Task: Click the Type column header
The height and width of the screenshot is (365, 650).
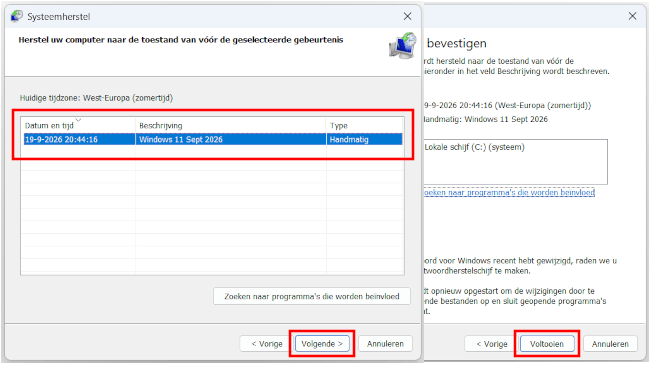Action: tap(364, 125)
